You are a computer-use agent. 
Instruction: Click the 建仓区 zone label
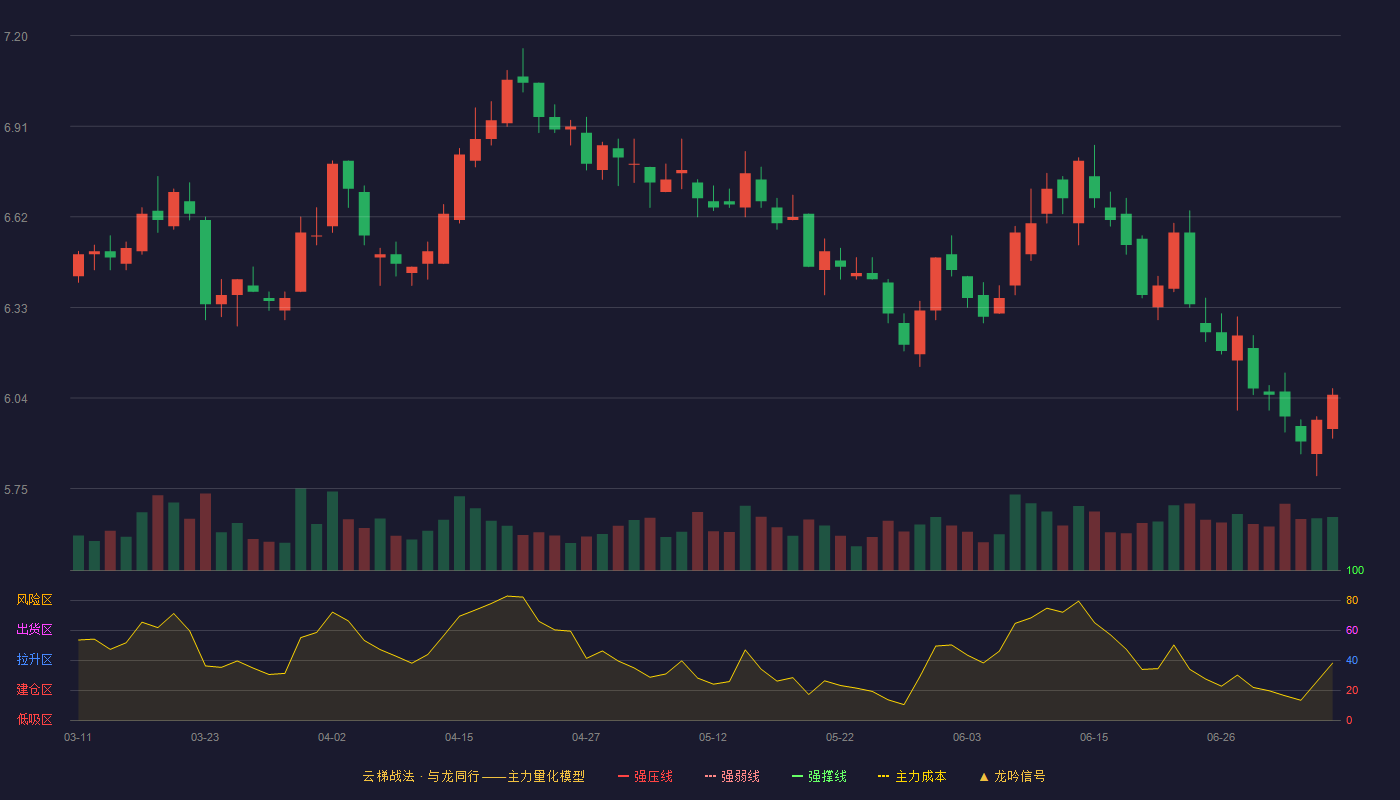[x=34, y=690]
